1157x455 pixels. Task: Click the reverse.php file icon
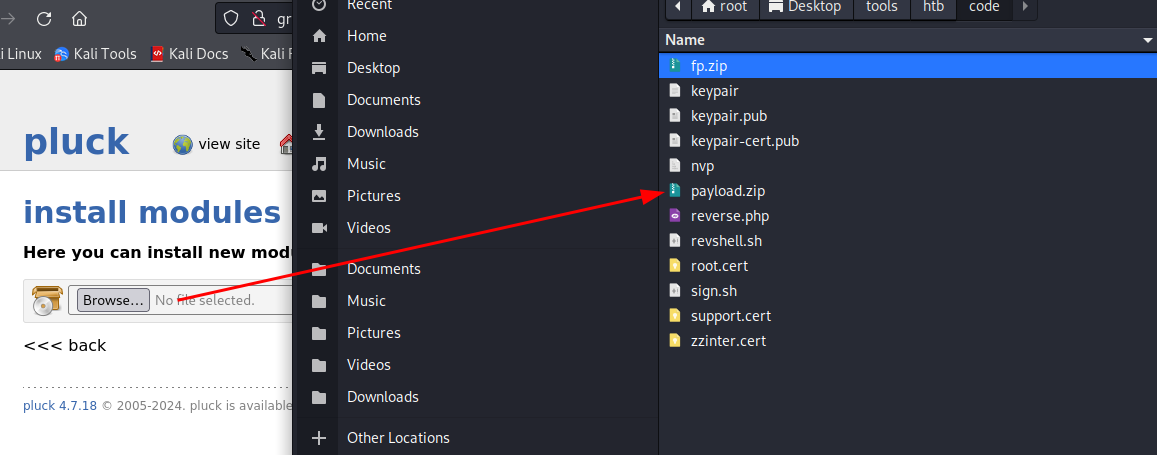[x=674, y=216]
